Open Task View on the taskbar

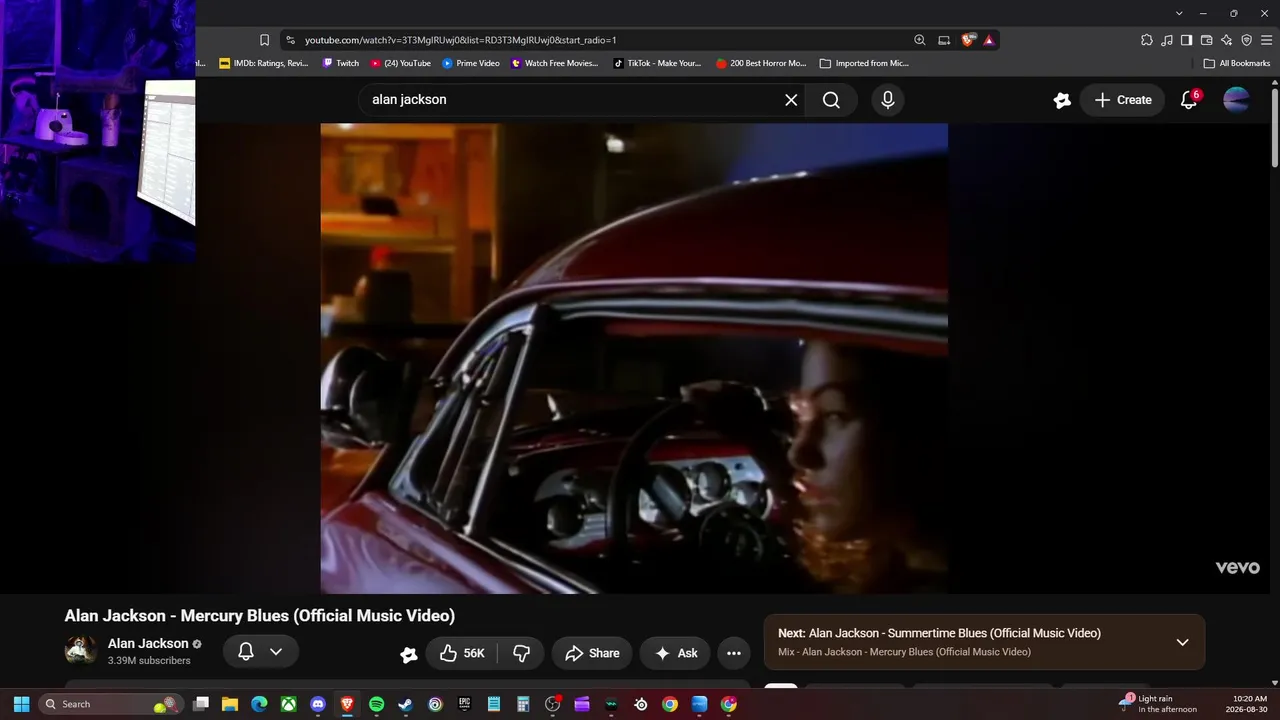coord(201,704)
